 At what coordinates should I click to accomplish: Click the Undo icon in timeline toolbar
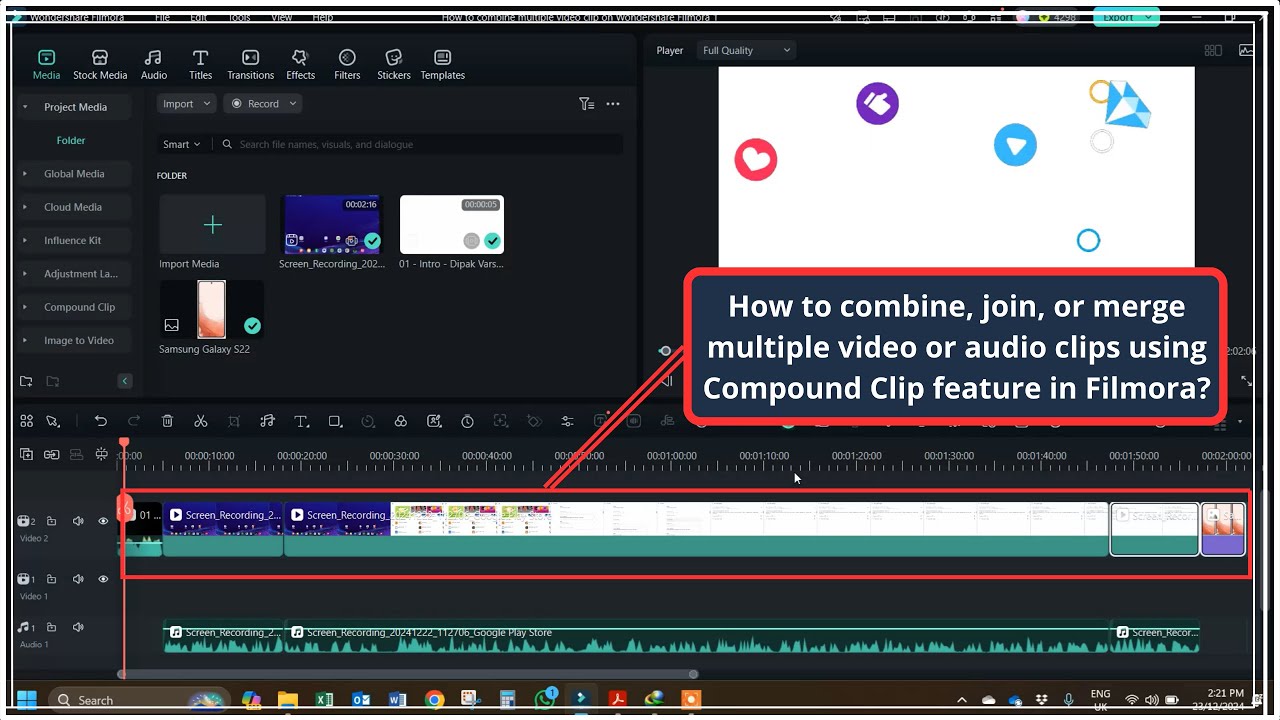coord(100,421)
